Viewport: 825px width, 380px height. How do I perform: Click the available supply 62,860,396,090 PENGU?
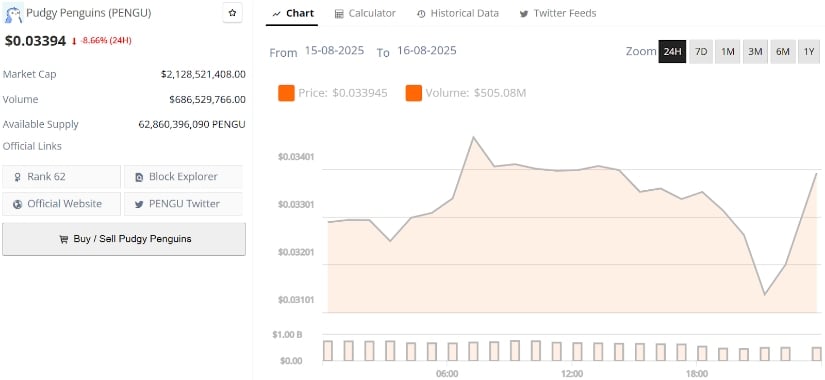coord(192,125)
